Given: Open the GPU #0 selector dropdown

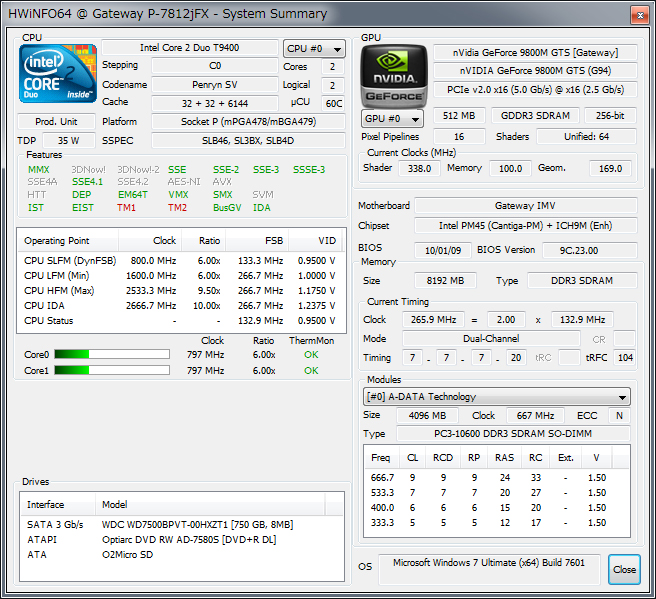Looking at the screenshot, I should click(392, 119).
